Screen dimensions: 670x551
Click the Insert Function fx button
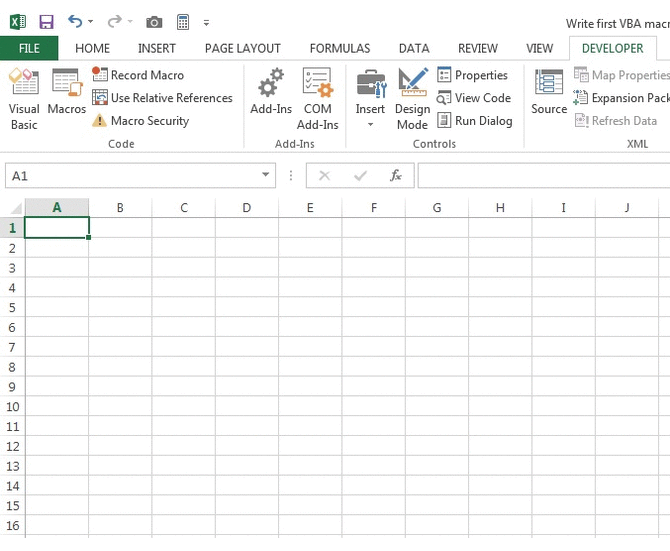click(396, 175)
